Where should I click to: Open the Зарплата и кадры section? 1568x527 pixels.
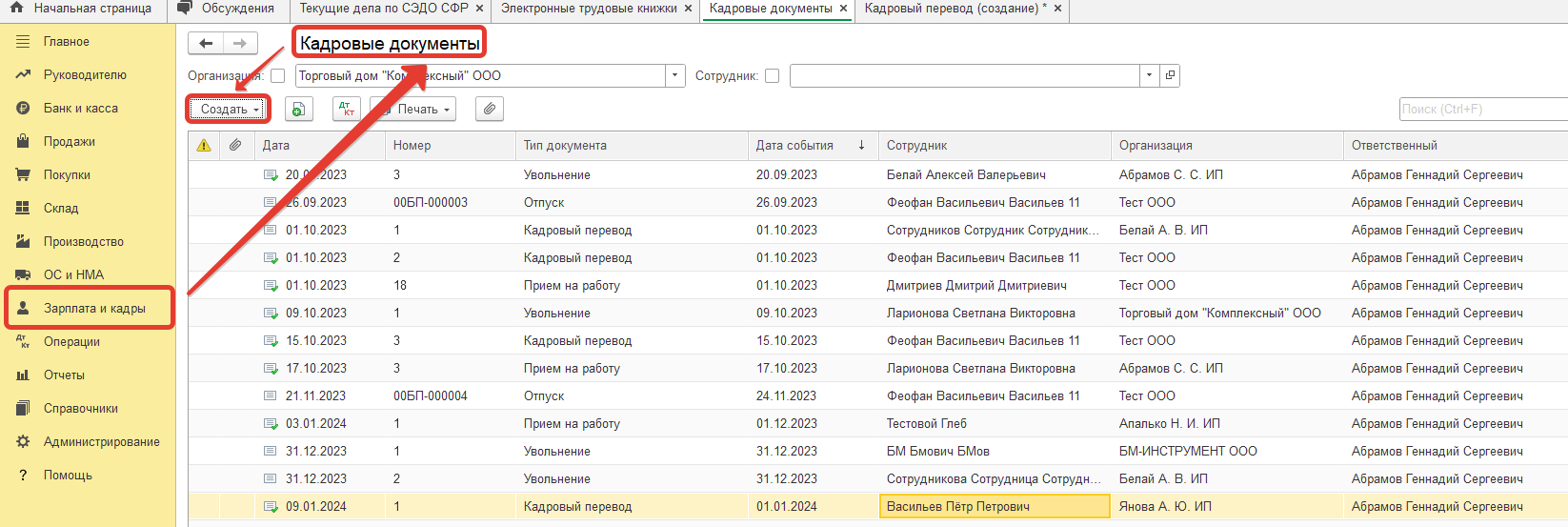tap(93, 309)
